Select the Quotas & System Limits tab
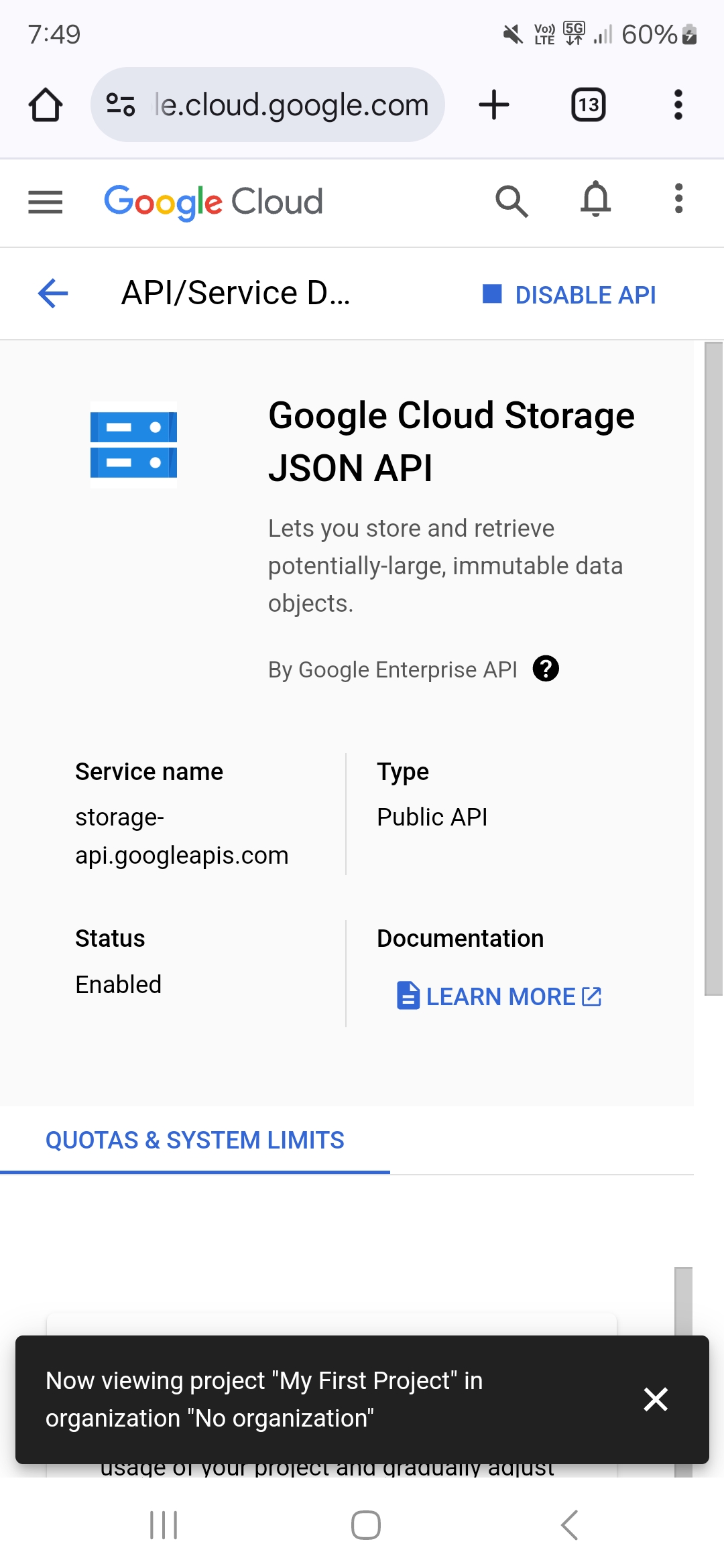Screen dimensions: 724x1568 [x=194, y=1140]
